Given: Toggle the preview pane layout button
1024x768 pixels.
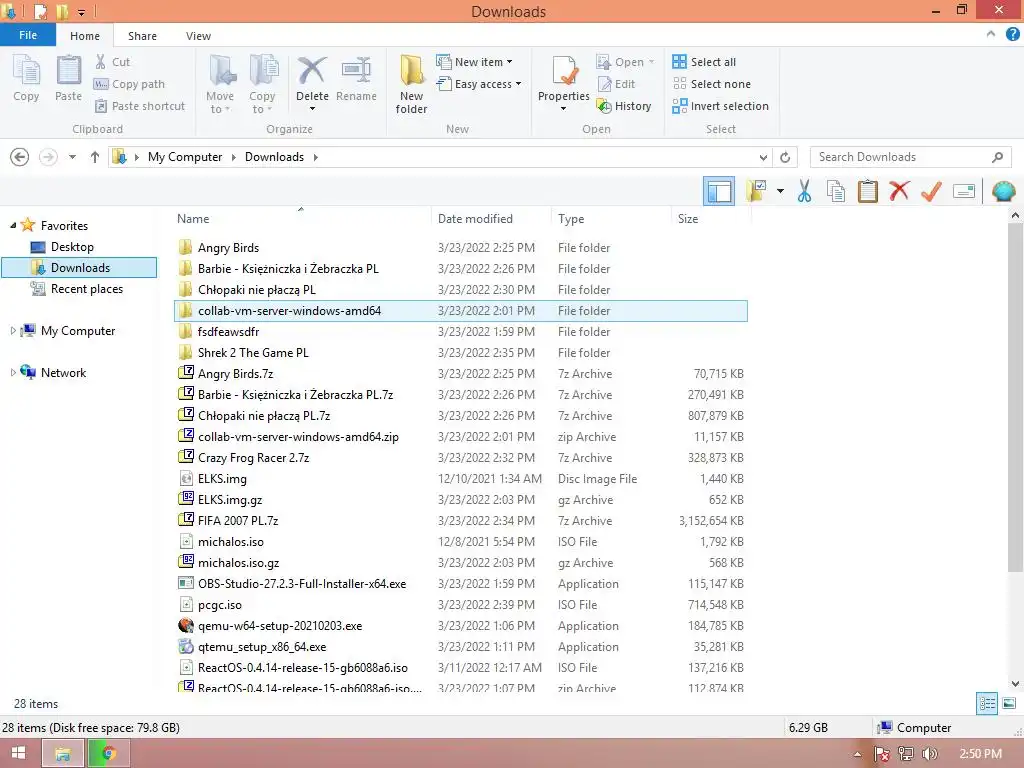Looking at the screenshot, I should pos(719,191).
